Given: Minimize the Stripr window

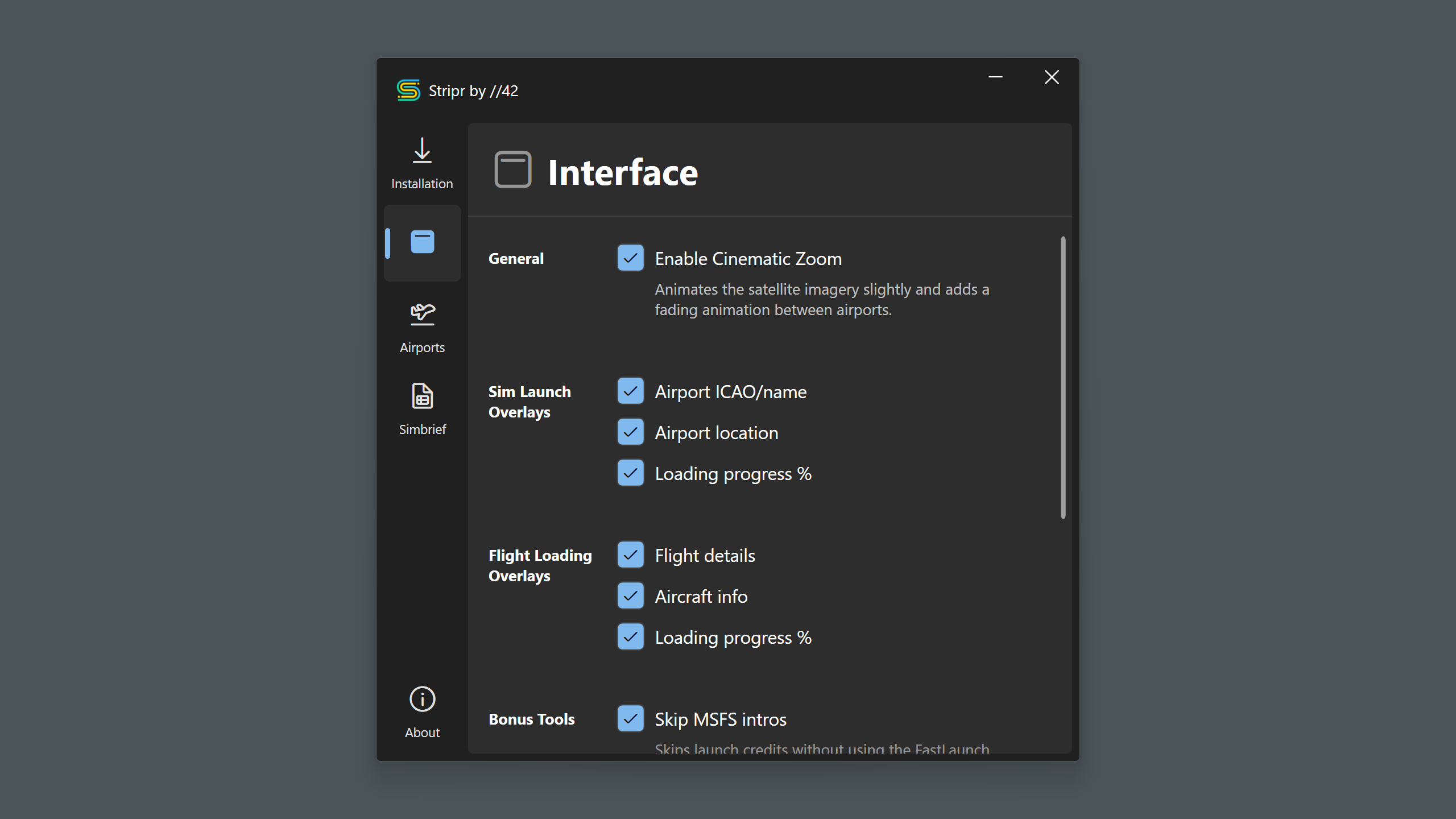Looking at the screenshot, I should (x=995, y=77).
